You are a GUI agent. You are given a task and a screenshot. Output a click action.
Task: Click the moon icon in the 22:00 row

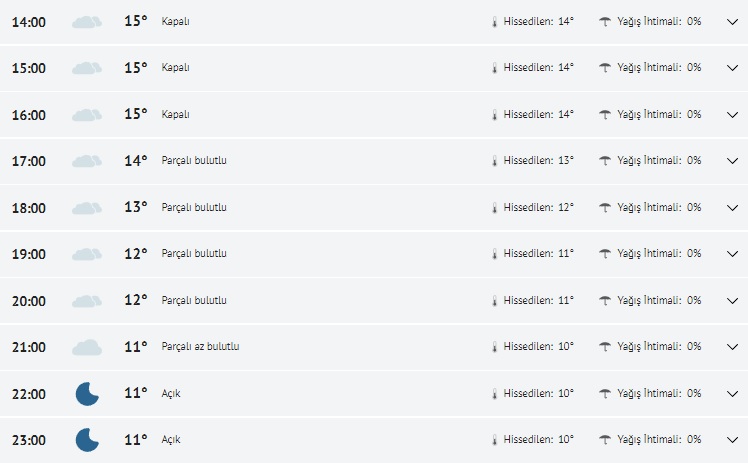tap(87, 393)
